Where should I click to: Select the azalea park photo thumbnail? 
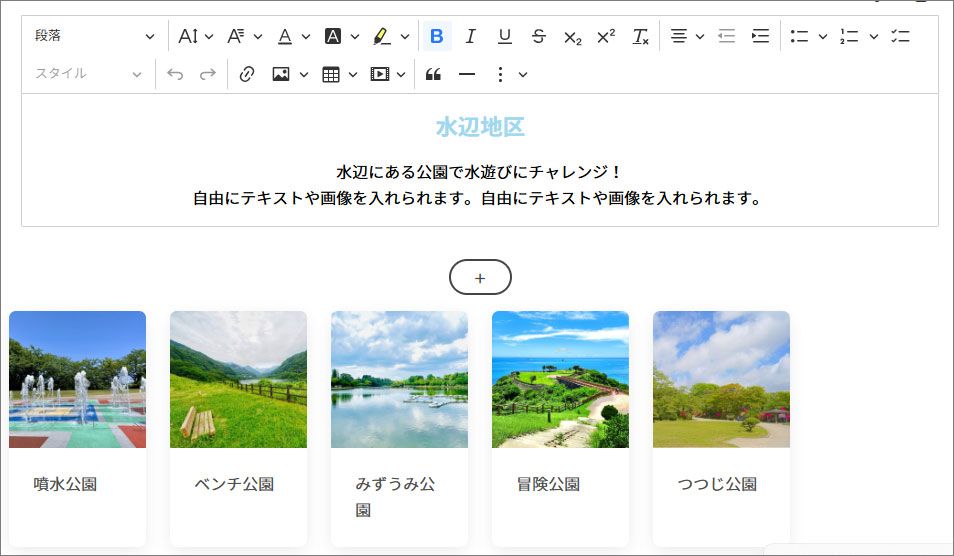(x=722, y=380)
